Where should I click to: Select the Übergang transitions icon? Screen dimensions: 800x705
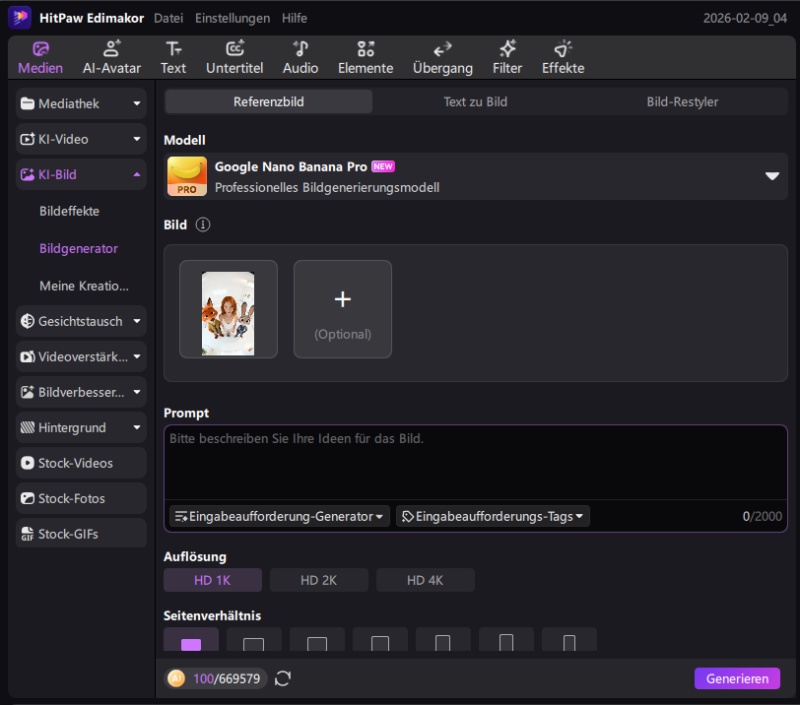(x=442, y=57)
